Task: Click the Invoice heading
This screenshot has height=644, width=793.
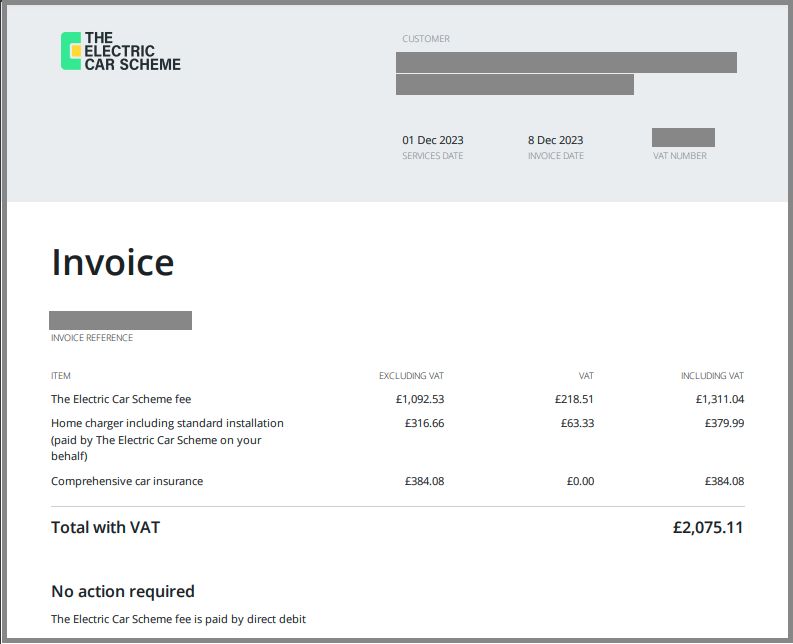Action: tap(113, 263)
